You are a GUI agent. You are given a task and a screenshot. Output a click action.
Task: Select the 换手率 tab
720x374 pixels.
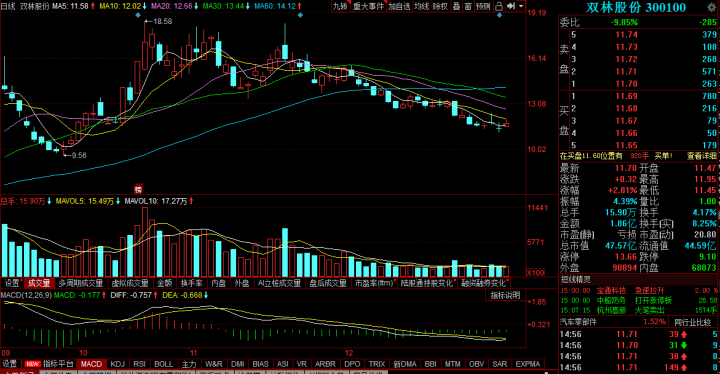click(191, 283)
